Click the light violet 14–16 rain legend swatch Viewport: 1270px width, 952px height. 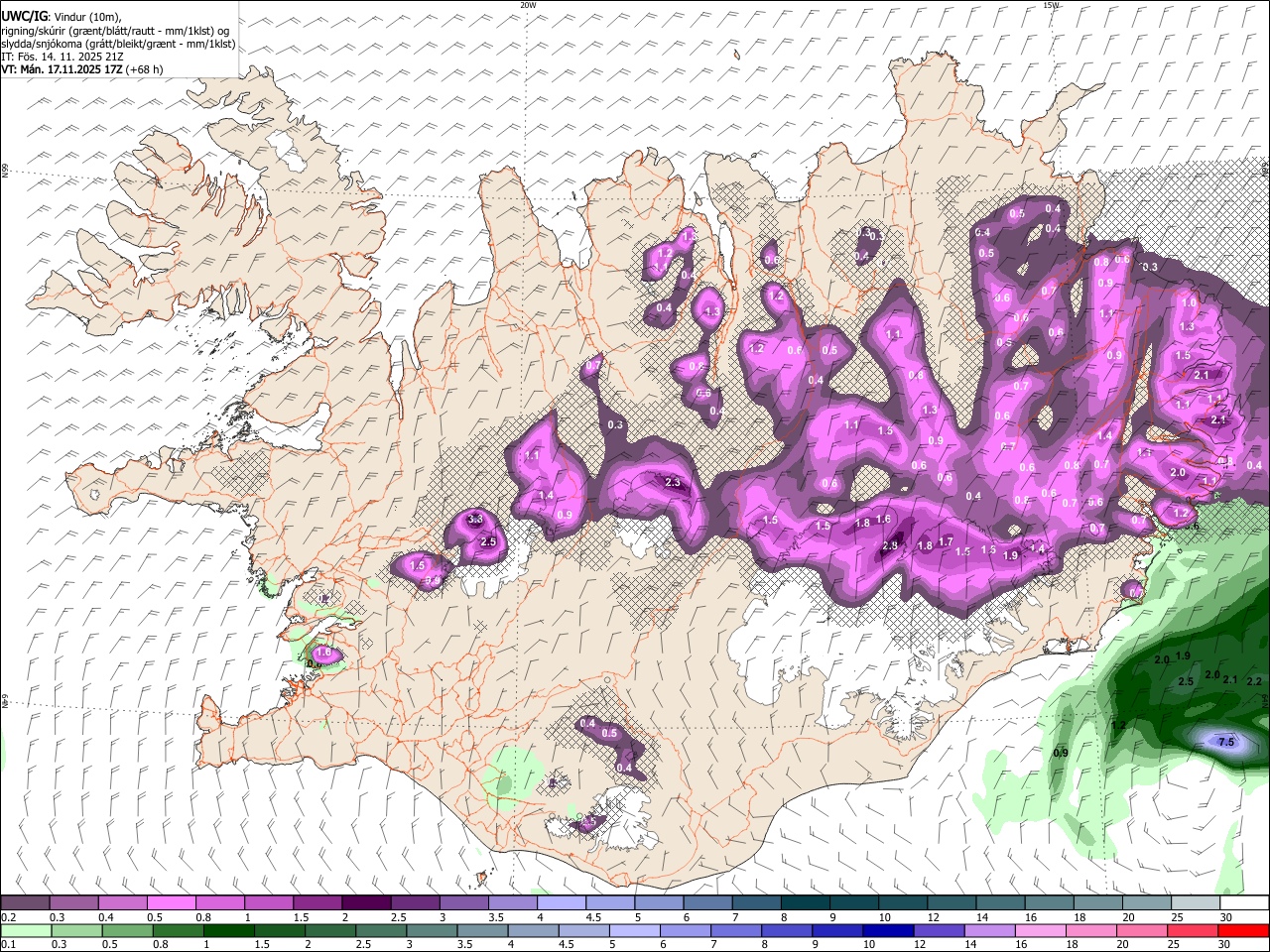(989, 930)
